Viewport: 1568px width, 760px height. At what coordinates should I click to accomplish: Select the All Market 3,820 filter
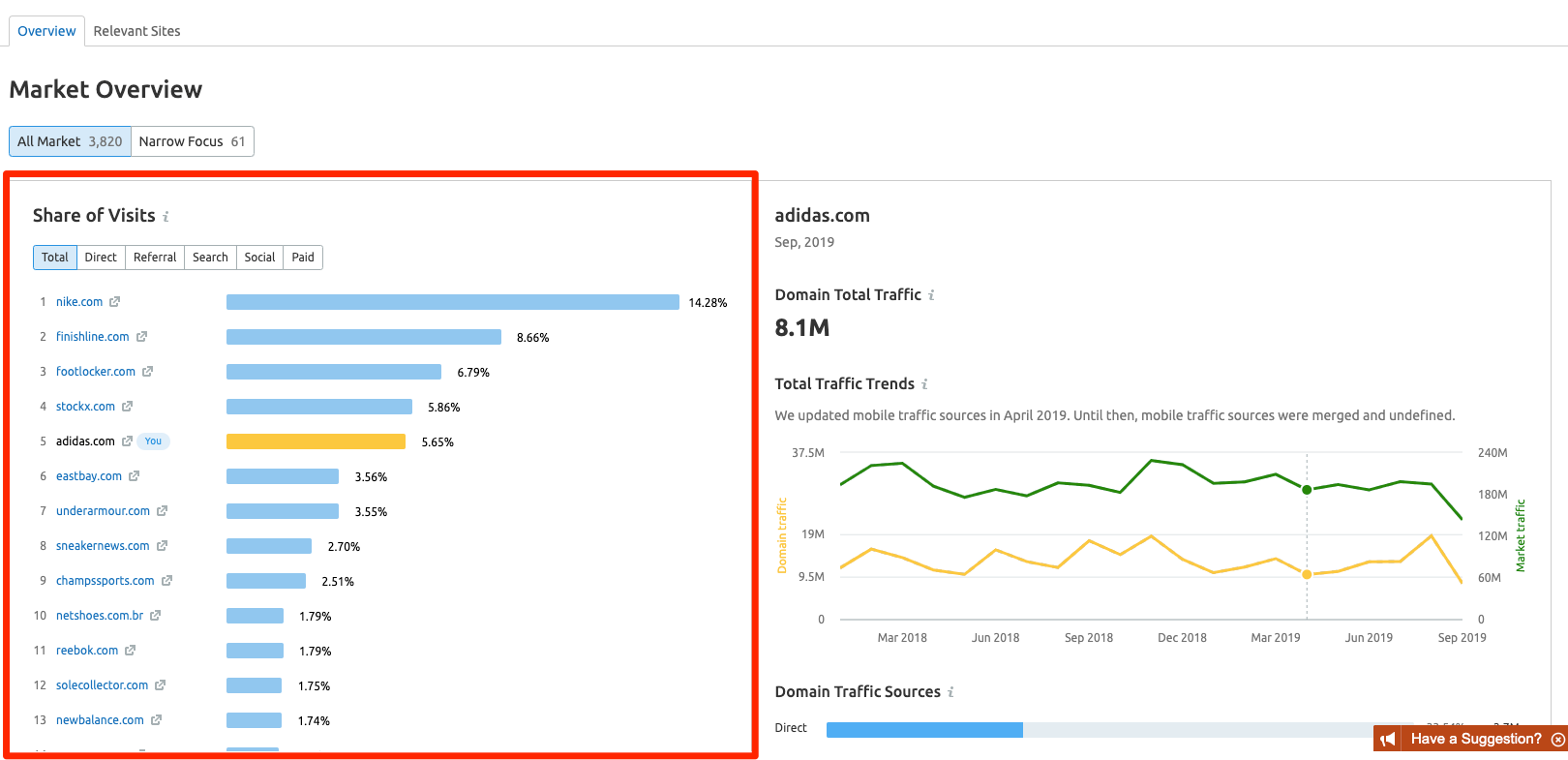70,141
